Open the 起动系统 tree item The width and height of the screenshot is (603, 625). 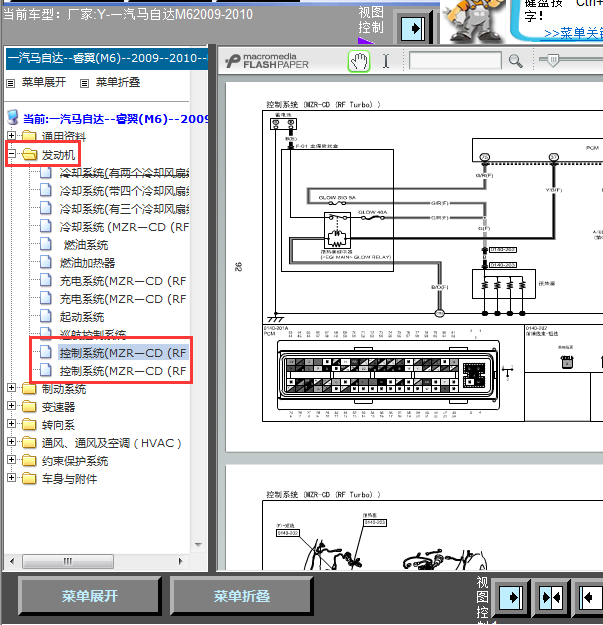[82, 317]
